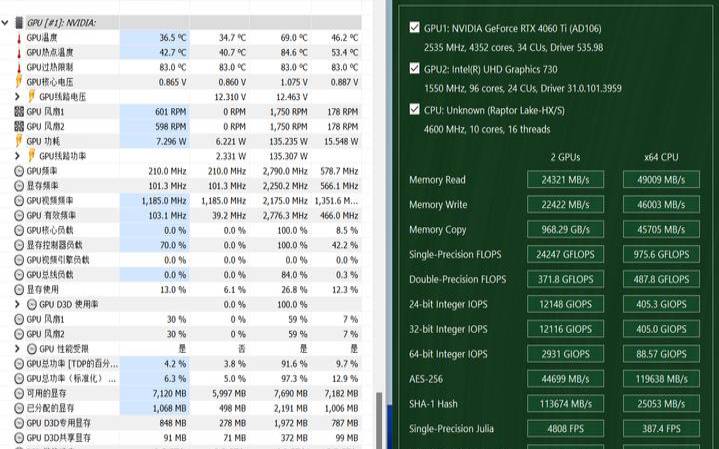Viewport: 719px width, 449px height.
Task: Click the round icon beside 可用的显存
Action: coord(19,394)
